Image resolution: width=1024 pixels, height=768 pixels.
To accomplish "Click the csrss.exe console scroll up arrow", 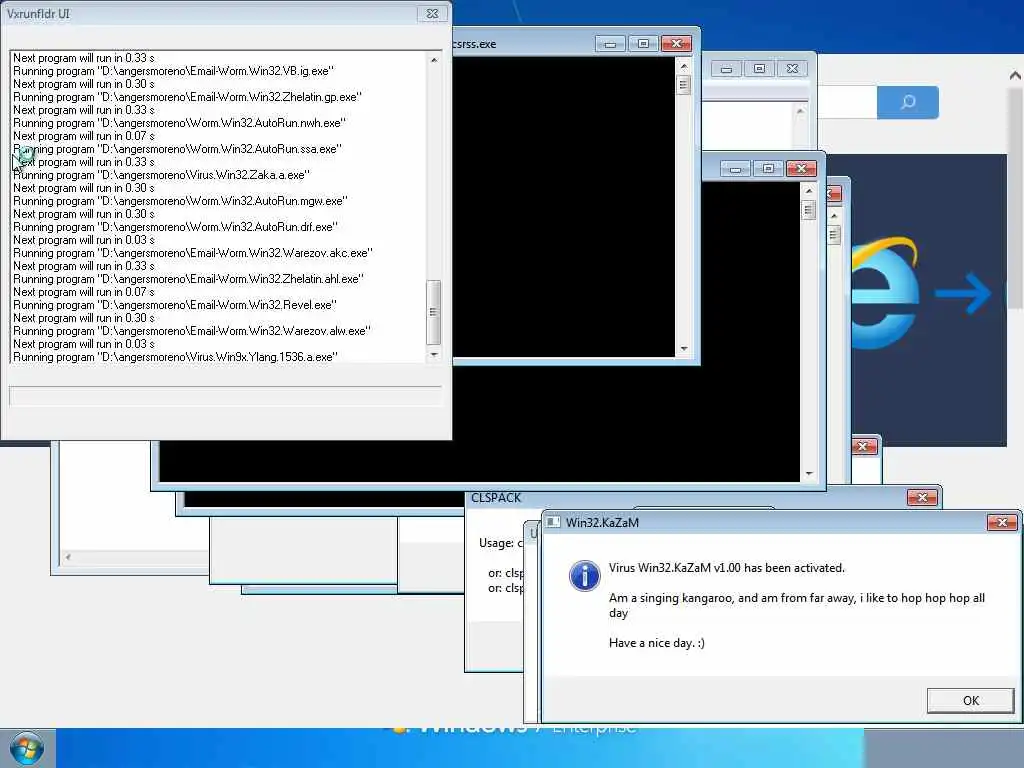I will pyautogui.click(x=684, y=66).
